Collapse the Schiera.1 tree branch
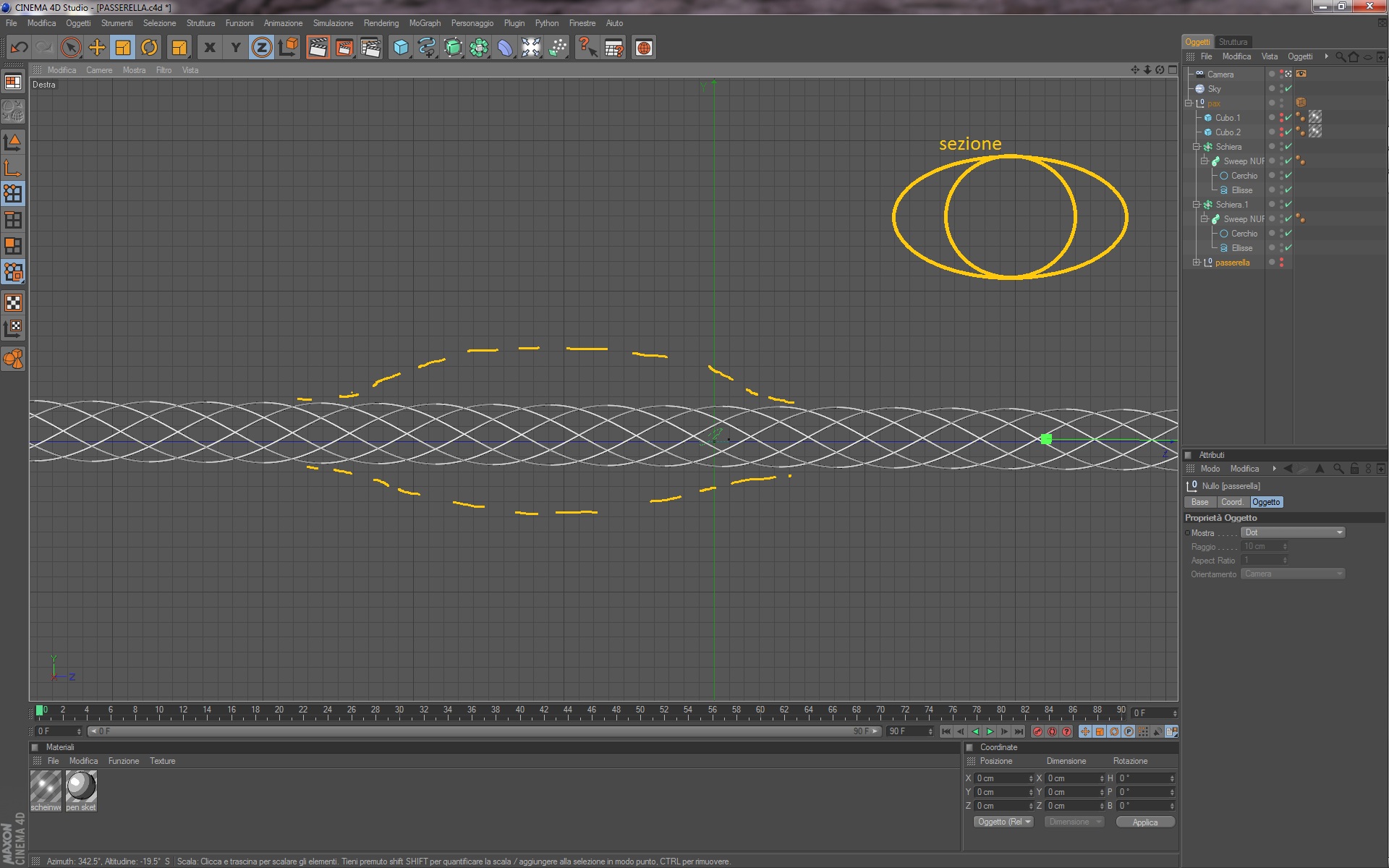The image size is (1389, 868). click(1196, 205)
